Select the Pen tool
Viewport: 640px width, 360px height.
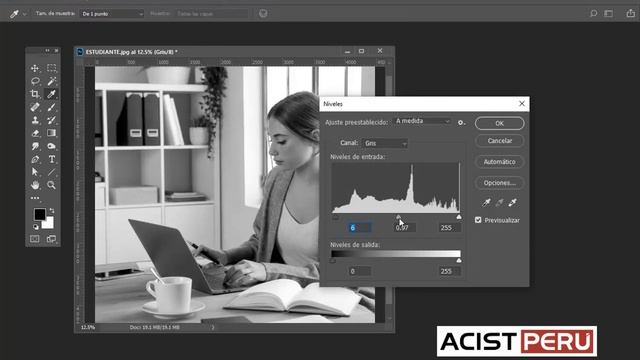click(35, 159)
